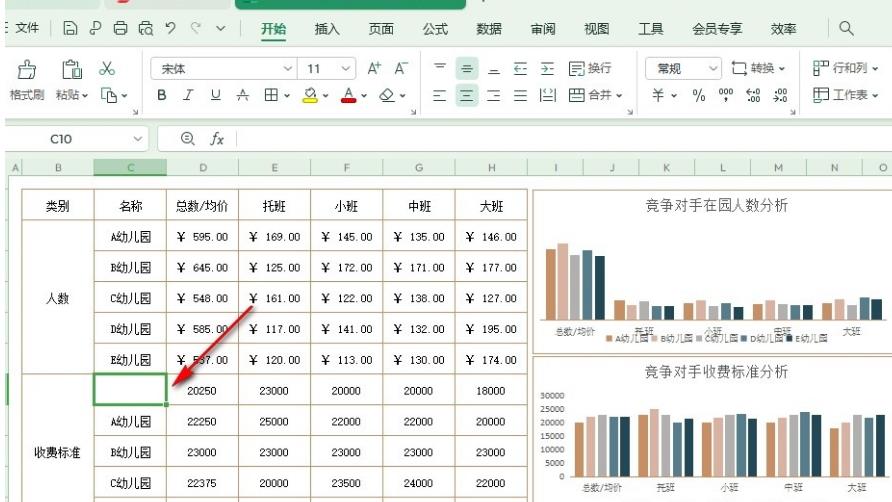Open the search magnifier icon

pyautogui.click(x=846, y=28)
